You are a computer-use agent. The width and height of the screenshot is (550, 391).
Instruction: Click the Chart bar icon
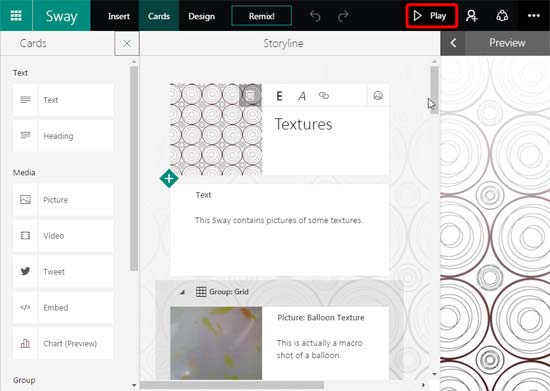(25, 343)
